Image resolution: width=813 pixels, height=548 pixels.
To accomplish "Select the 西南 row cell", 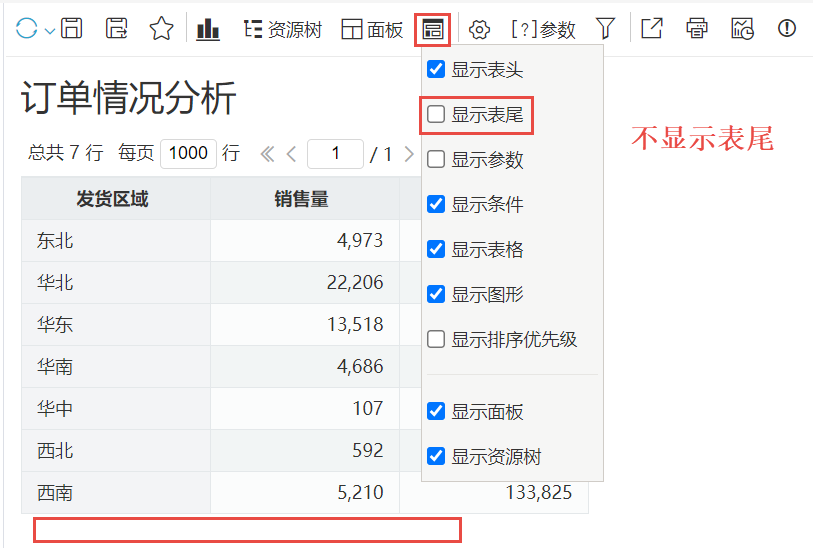I will coord(116,493).
